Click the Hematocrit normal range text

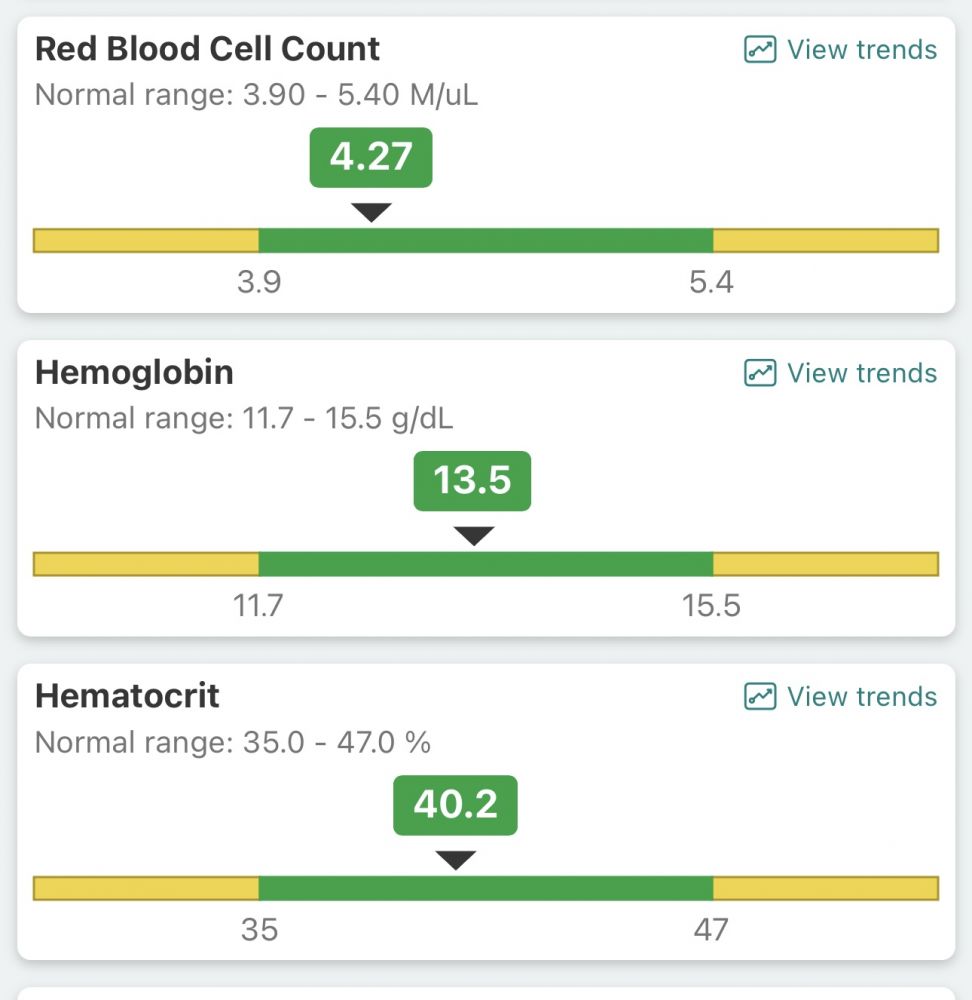pyautogui.click(x=232, y=743)
